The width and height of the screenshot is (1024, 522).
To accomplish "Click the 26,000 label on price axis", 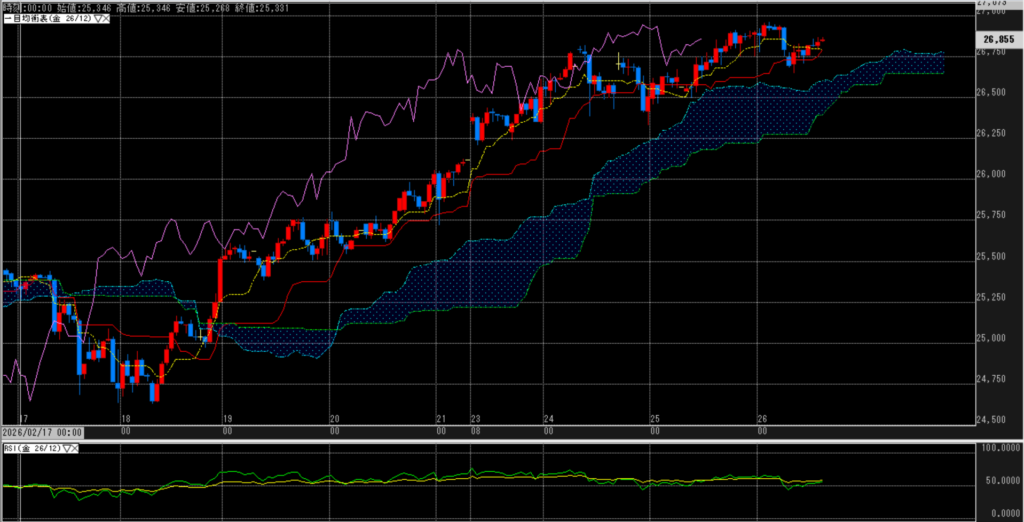I will pyautogui.click(x=991, y=174).
